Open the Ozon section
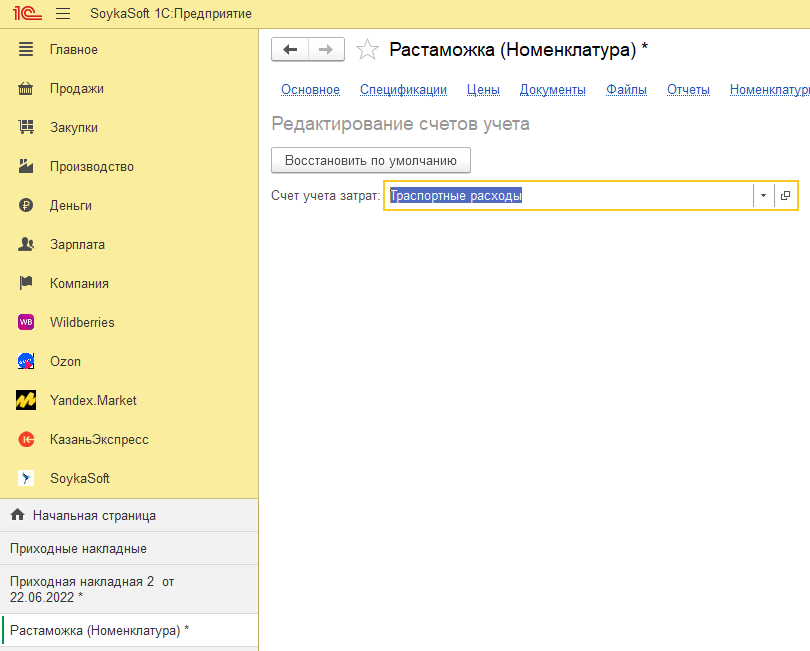The image size is (810, 651). (65, 361)
